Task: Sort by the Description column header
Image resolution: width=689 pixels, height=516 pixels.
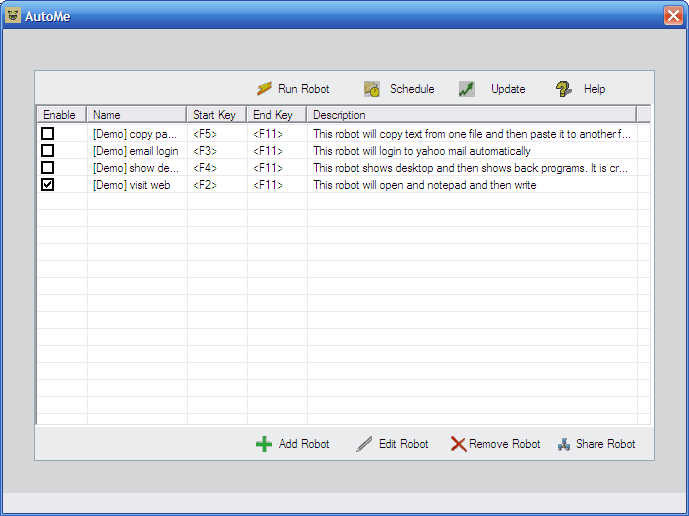Action: [x=471, y=114]
